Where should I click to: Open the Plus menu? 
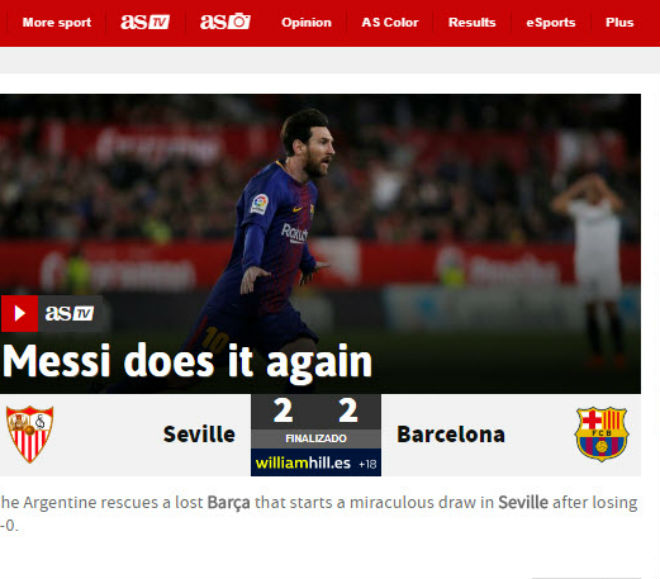(619, 22)
